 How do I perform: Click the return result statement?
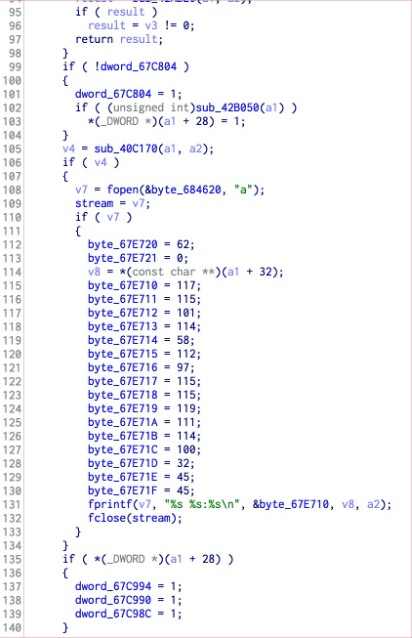tap(119, 39)
